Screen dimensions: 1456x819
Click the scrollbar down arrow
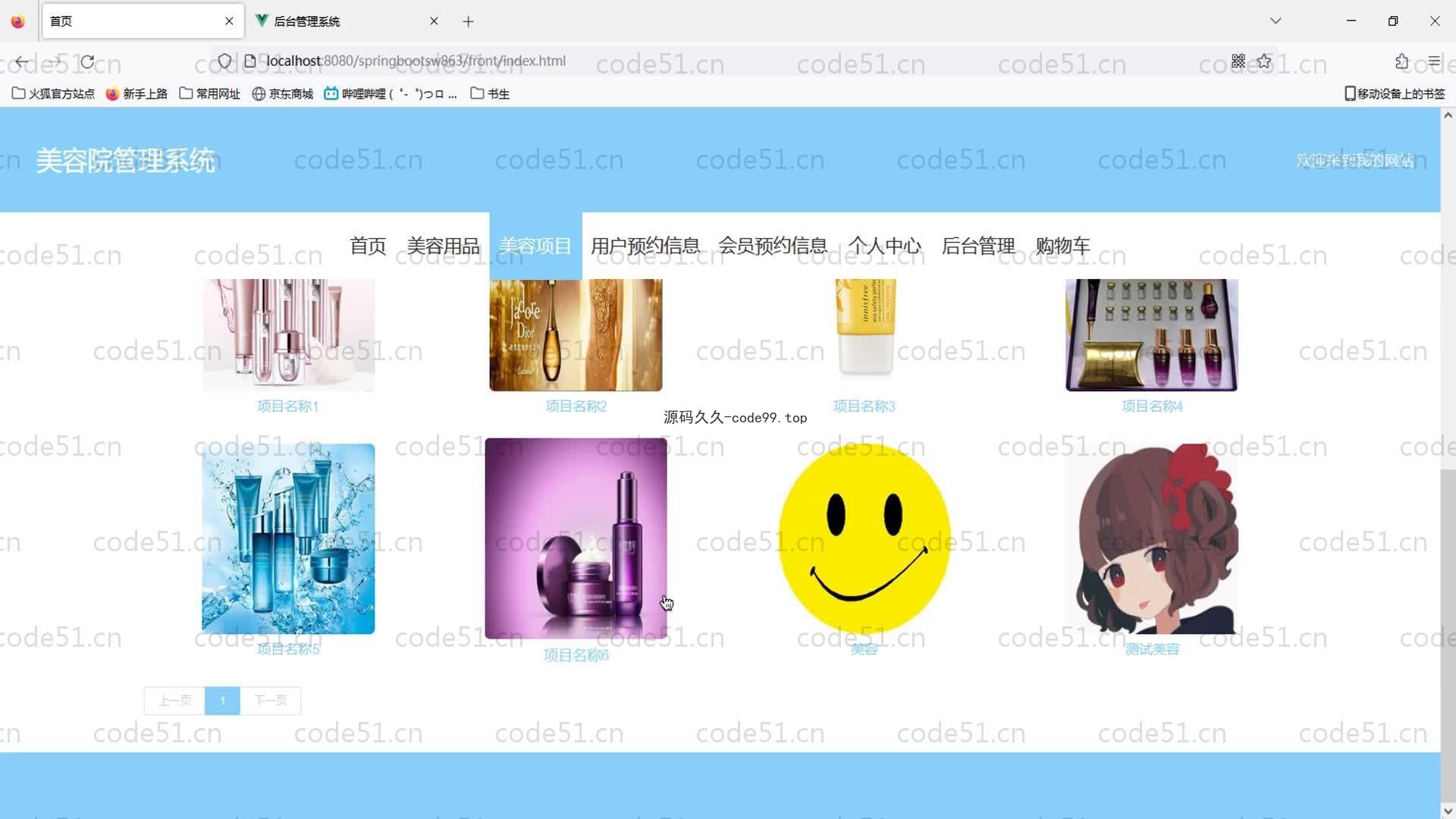(1448, 811)
